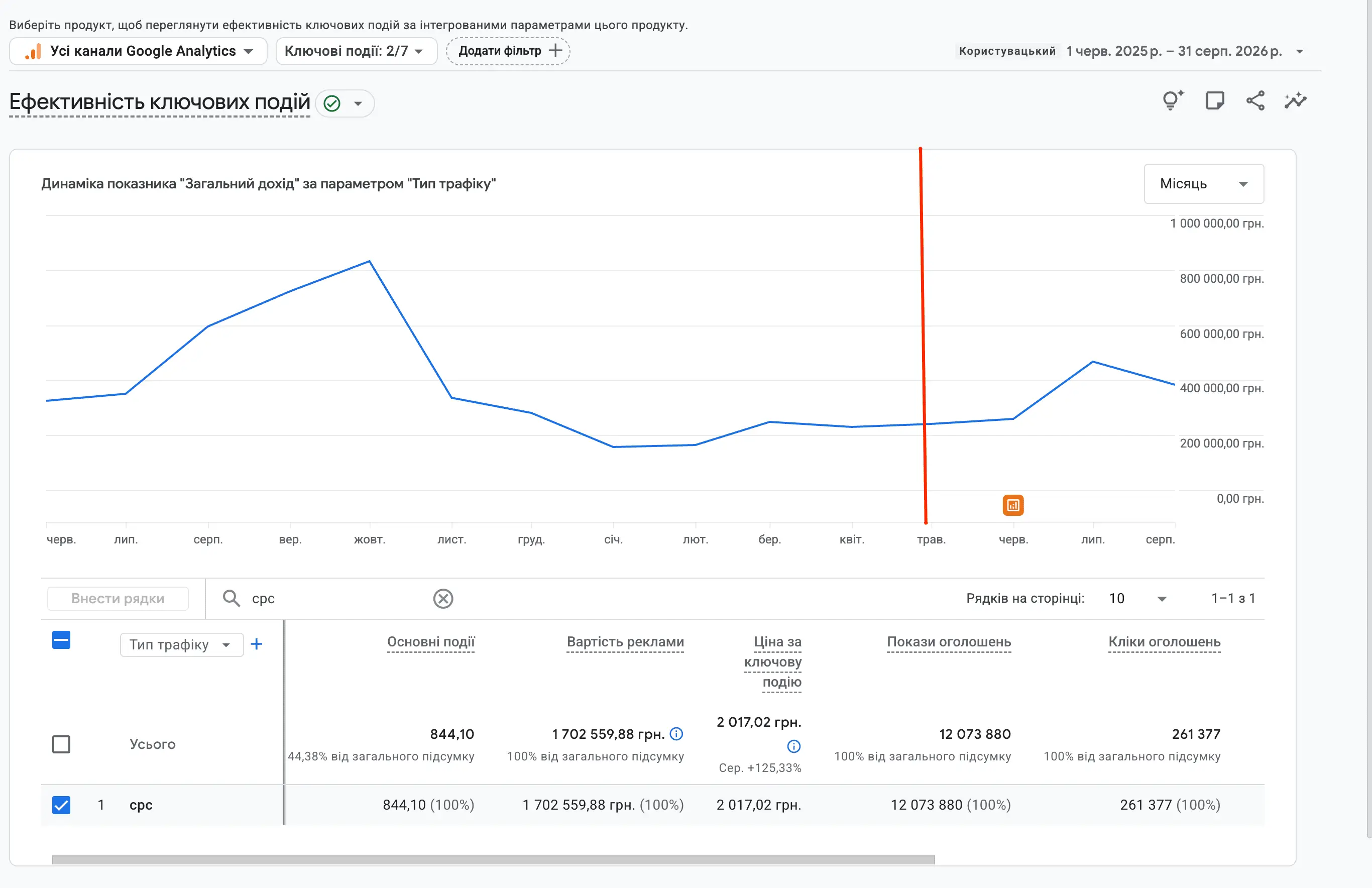
Task: Check the Усього row checkbox
Action: 61,744
